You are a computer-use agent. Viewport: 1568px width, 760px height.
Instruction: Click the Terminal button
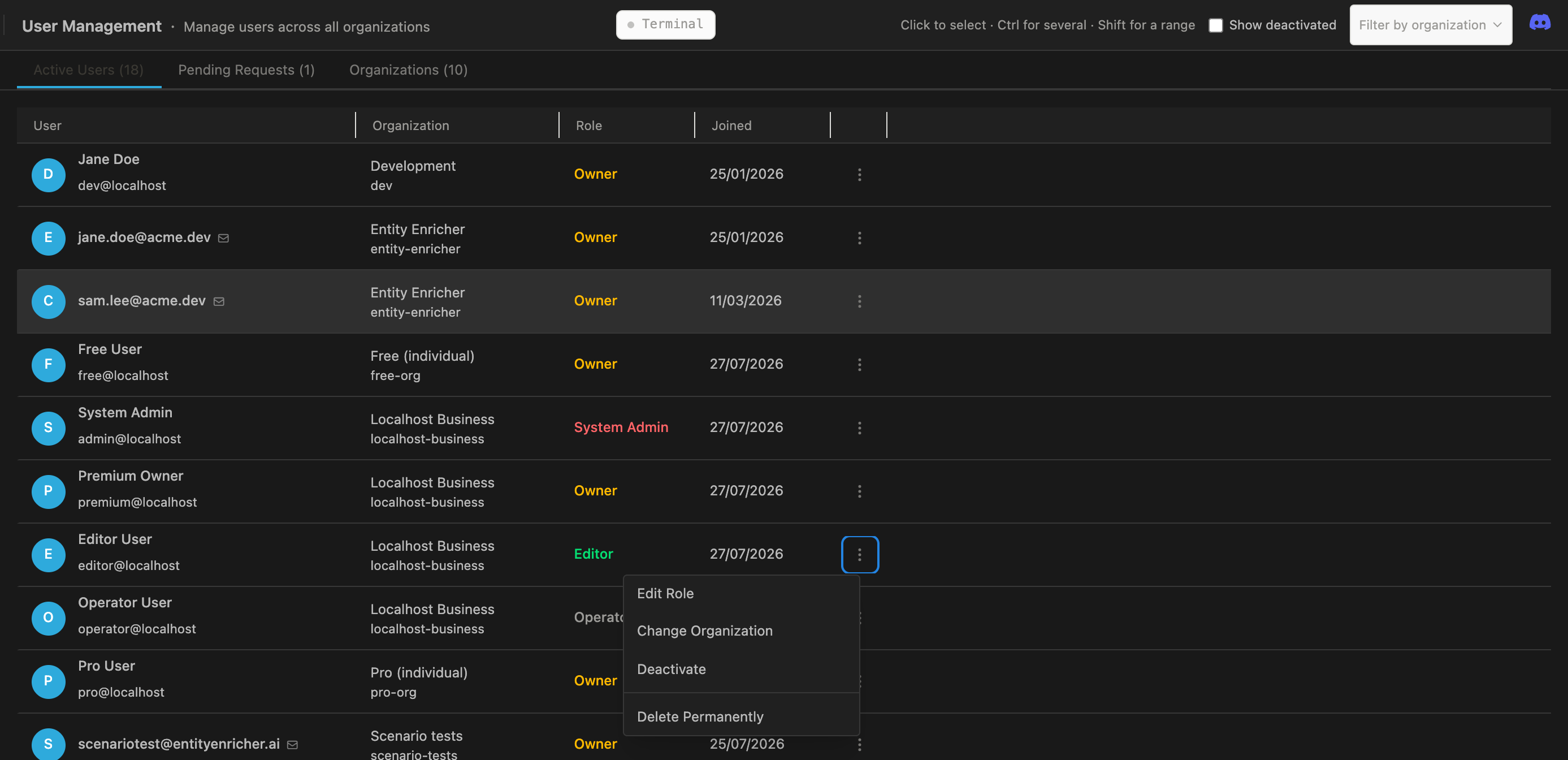point(665,24)
